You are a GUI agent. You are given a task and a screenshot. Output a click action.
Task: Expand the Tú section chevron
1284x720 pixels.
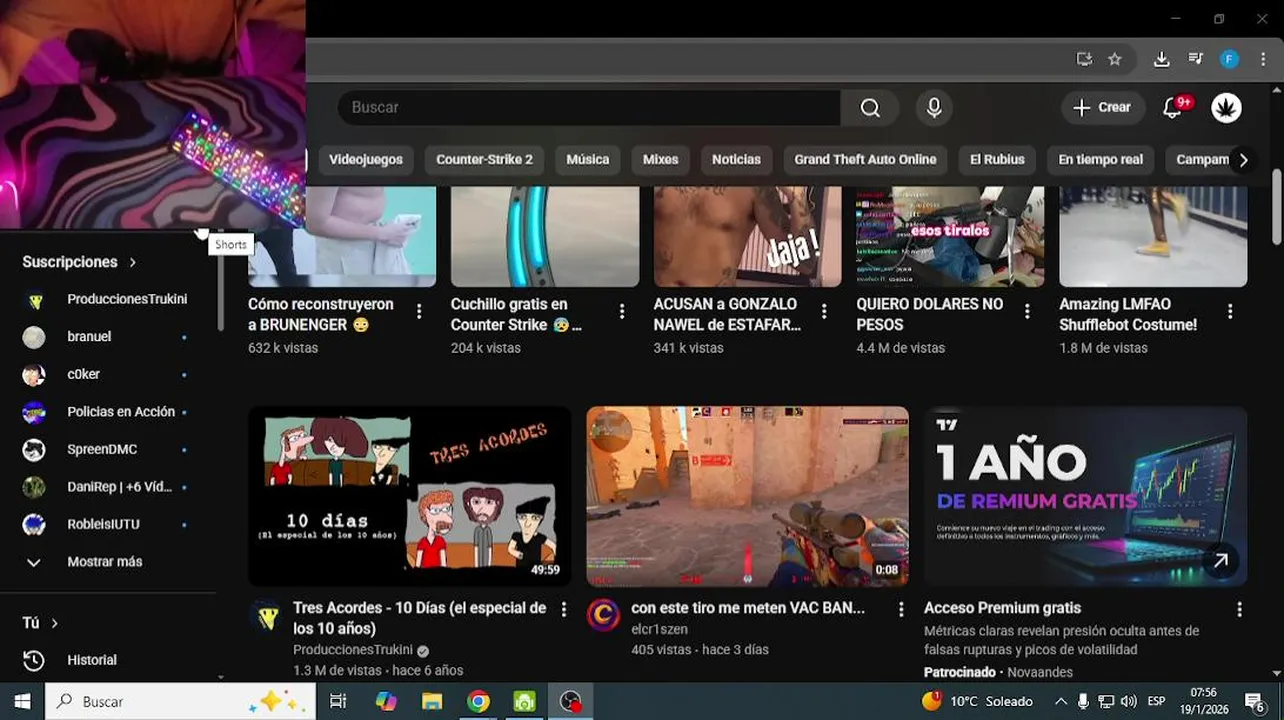point(54,623)
